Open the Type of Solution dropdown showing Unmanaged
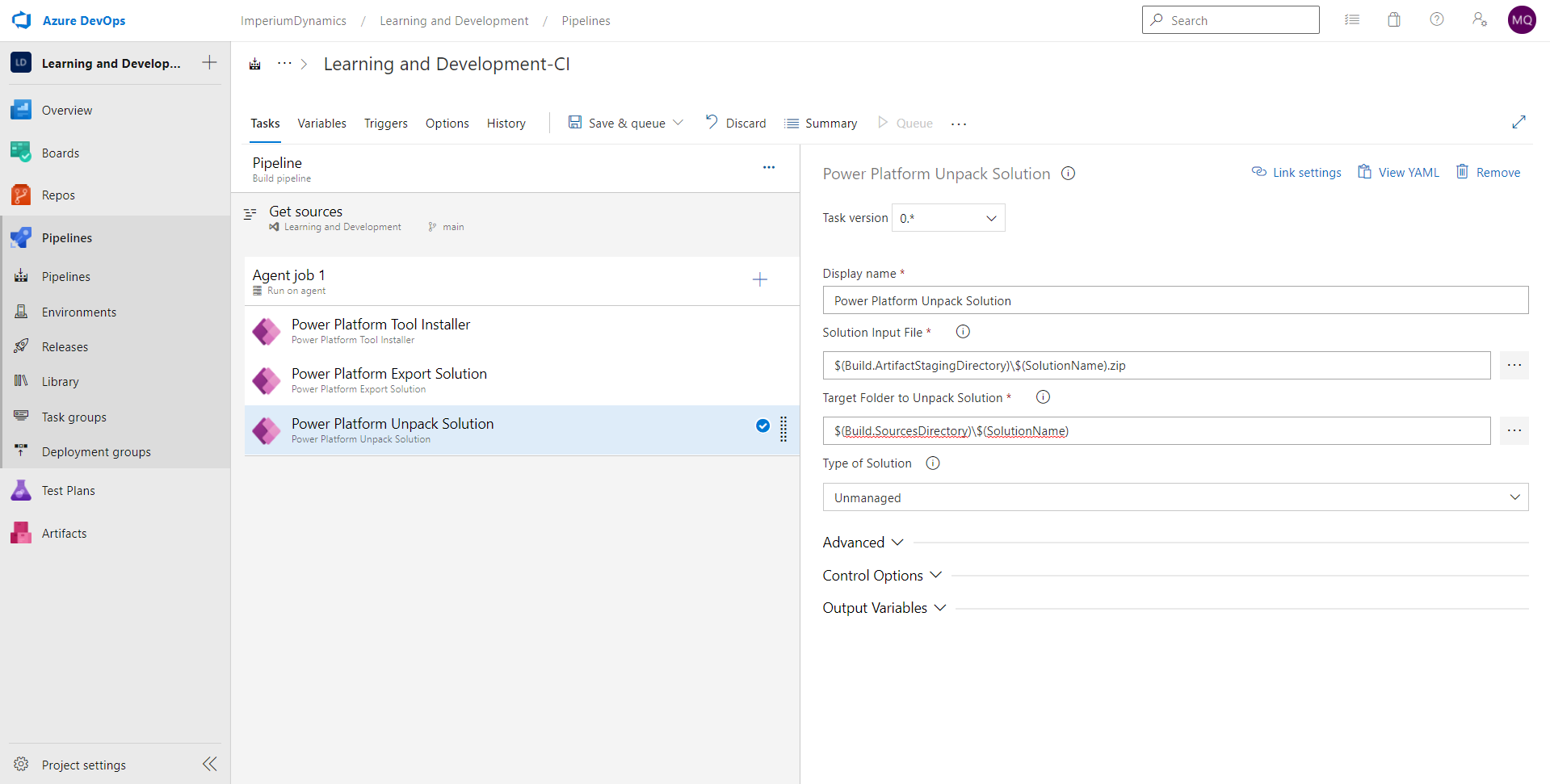Screen dimensions: 1550x784 pos(1175,497)
